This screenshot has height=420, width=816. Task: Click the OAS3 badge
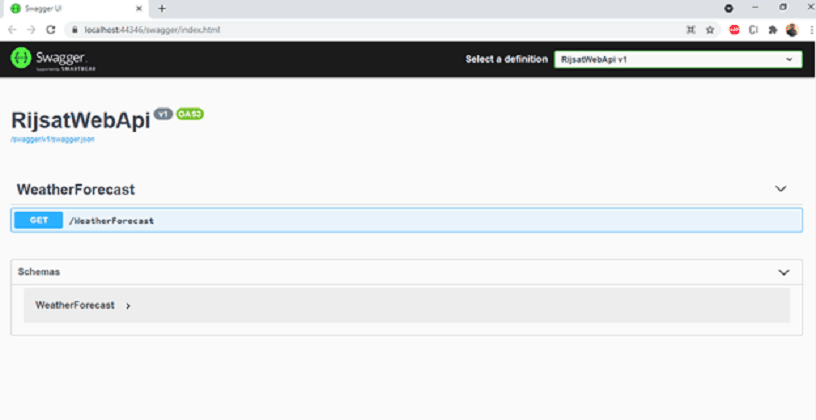190,114
